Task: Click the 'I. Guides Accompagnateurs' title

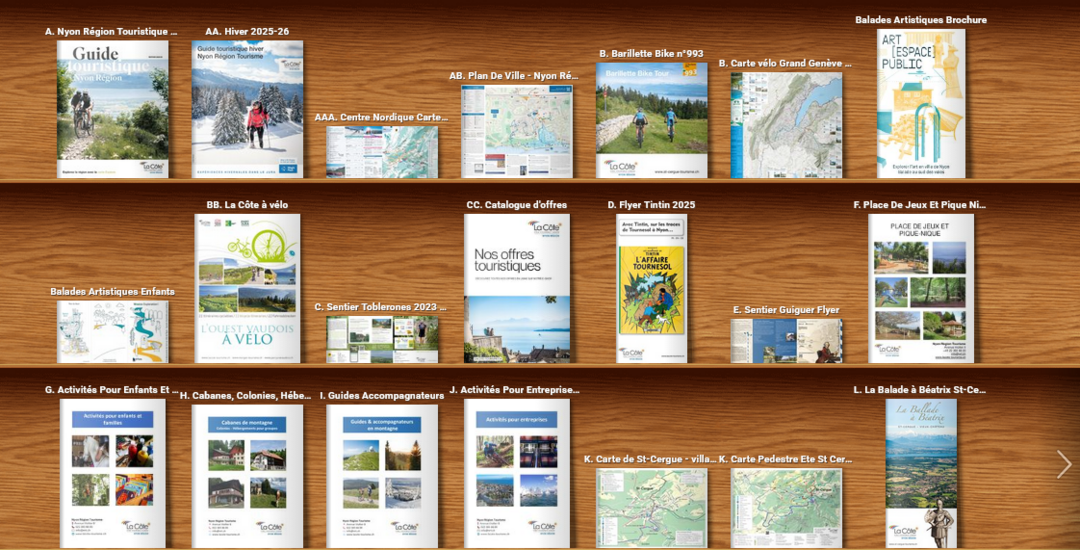Action: point(382,396)
